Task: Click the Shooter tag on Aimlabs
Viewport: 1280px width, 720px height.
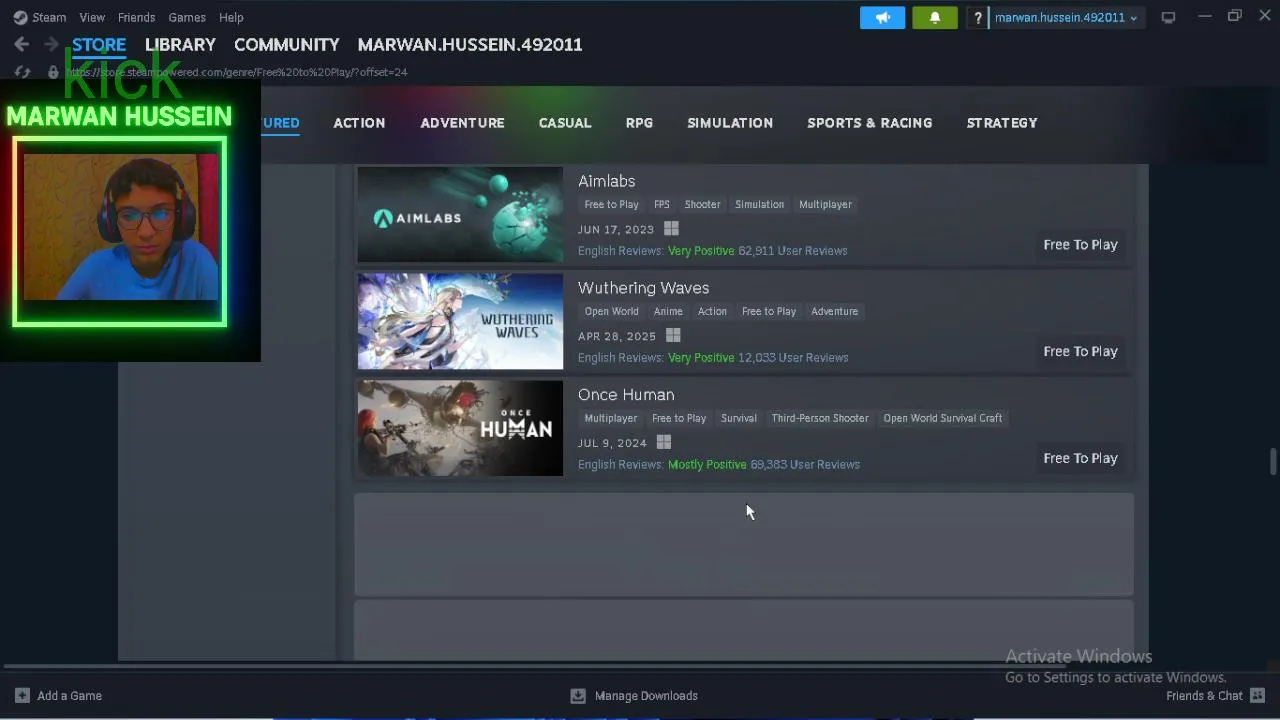Action: pyautogui.click(x=702, y=204)
